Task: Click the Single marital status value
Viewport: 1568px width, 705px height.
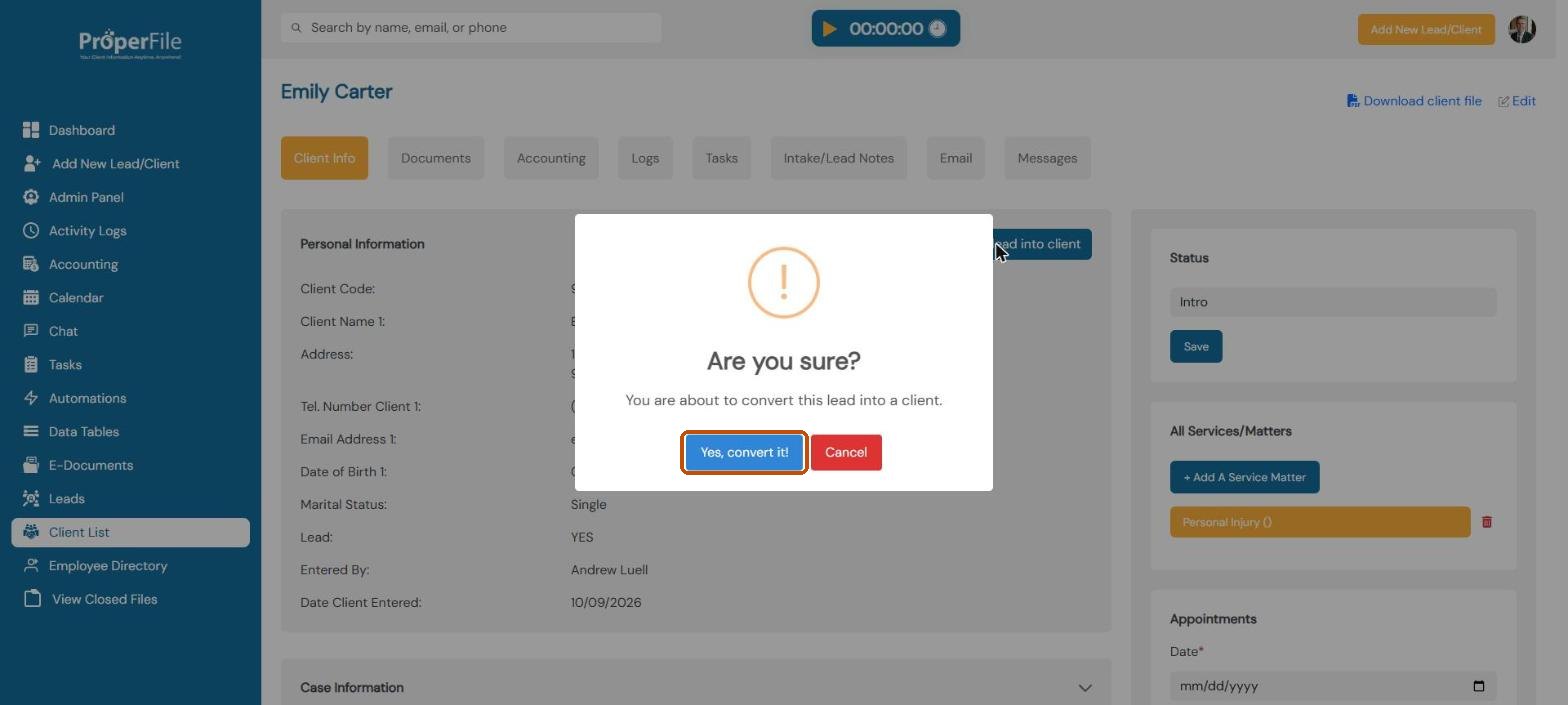Action: coord(588,505)
